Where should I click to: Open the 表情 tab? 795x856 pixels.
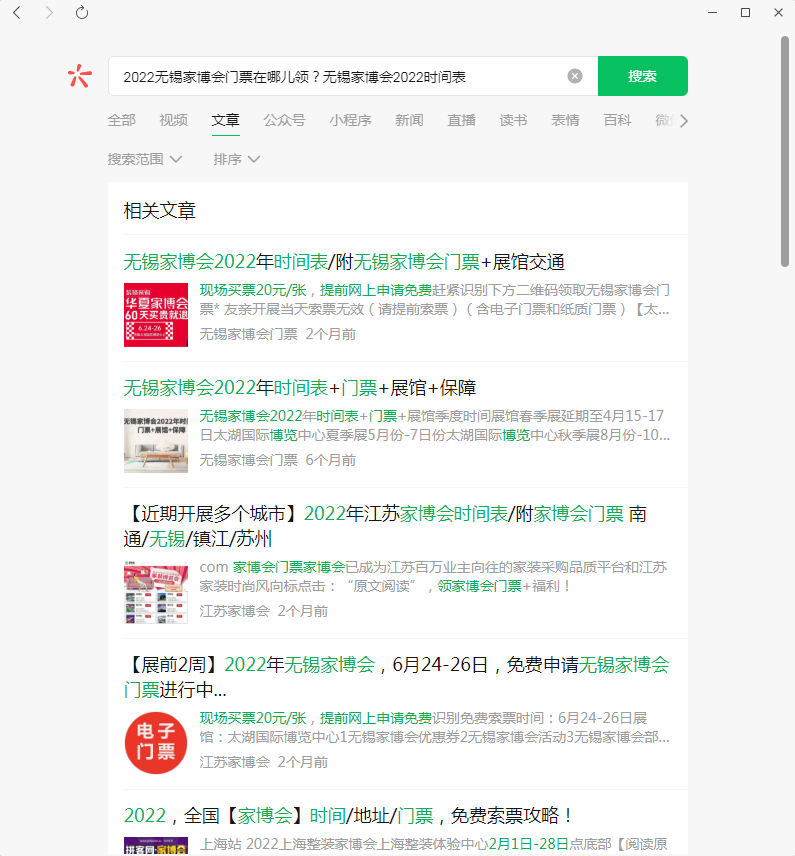point(565,120)
